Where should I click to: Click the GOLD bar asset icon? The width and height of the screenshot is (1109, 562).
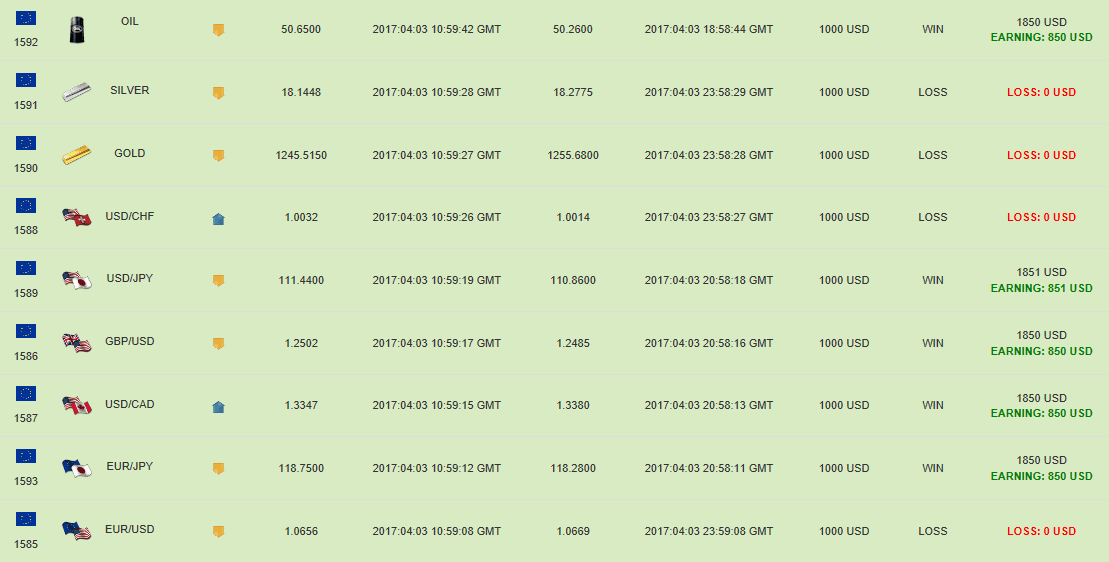coord(77,155)
